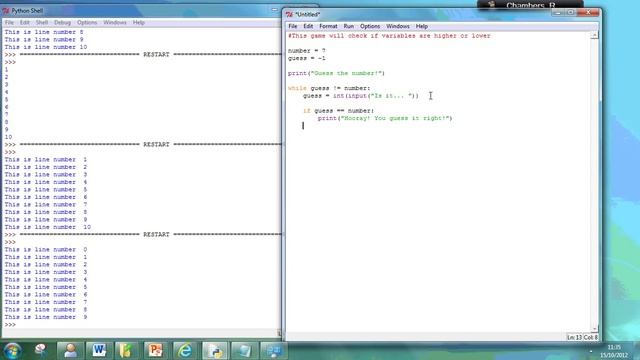The width and height of the screenshot is (640, 360).
Task: Click 'This is line number 0' in shell
Action: (46, 250)
